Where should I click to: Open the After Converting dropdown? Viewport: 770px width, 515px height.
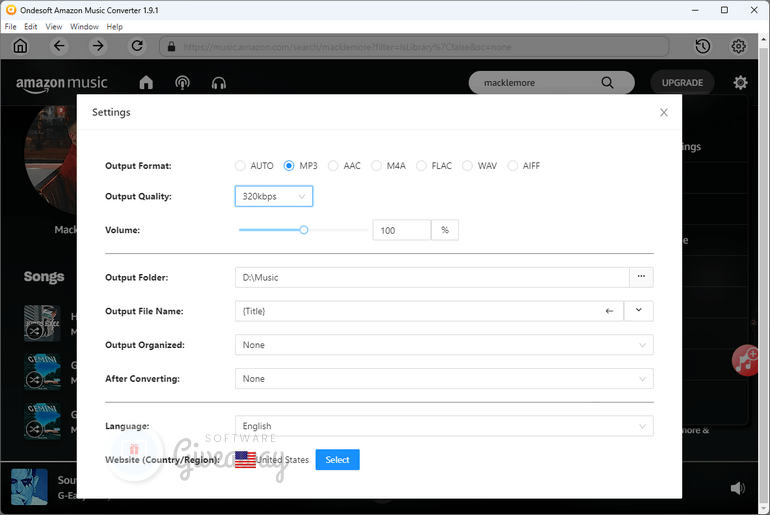click(444, 379)
